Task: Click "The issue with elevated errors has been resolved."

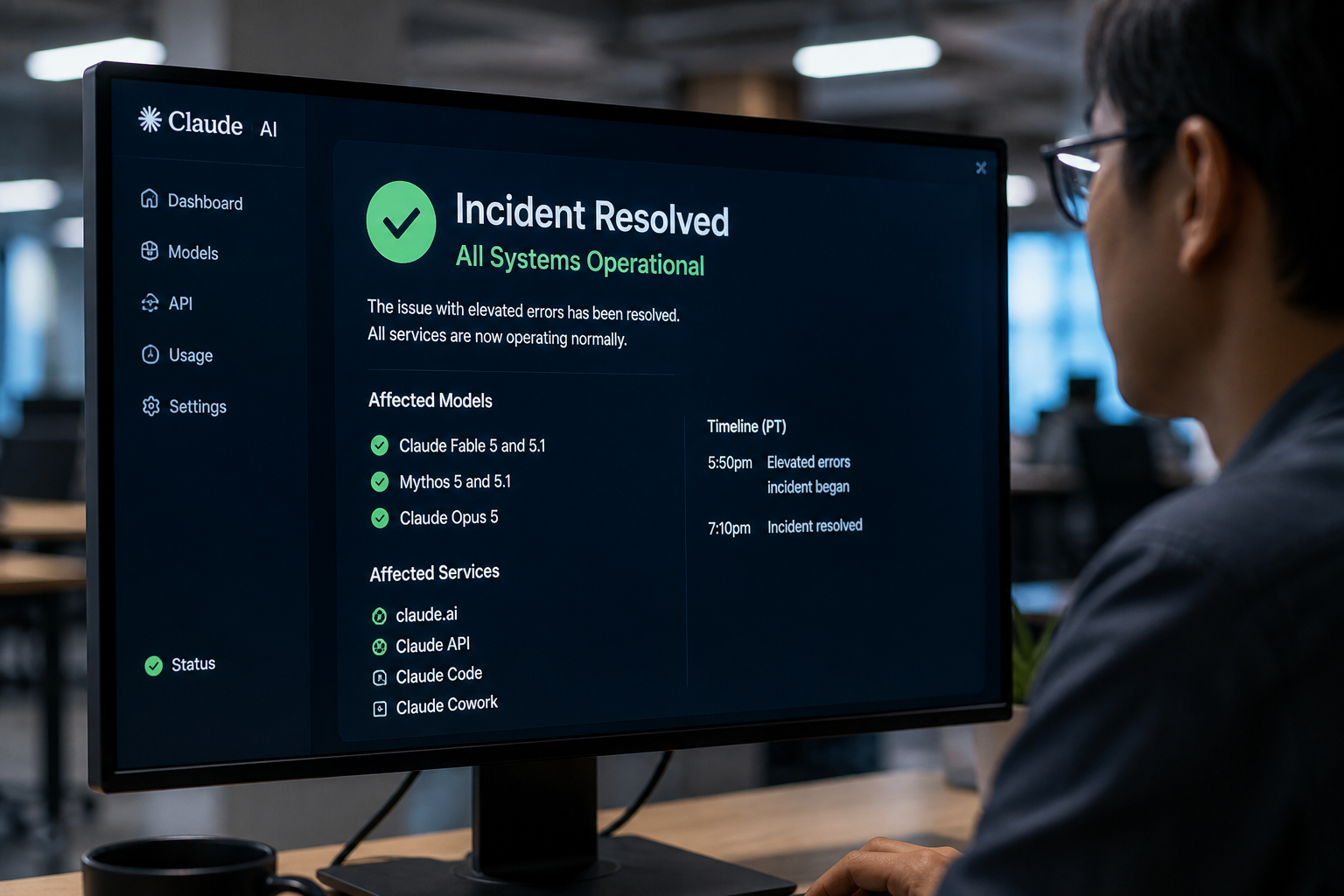Action: coord(523,311)
